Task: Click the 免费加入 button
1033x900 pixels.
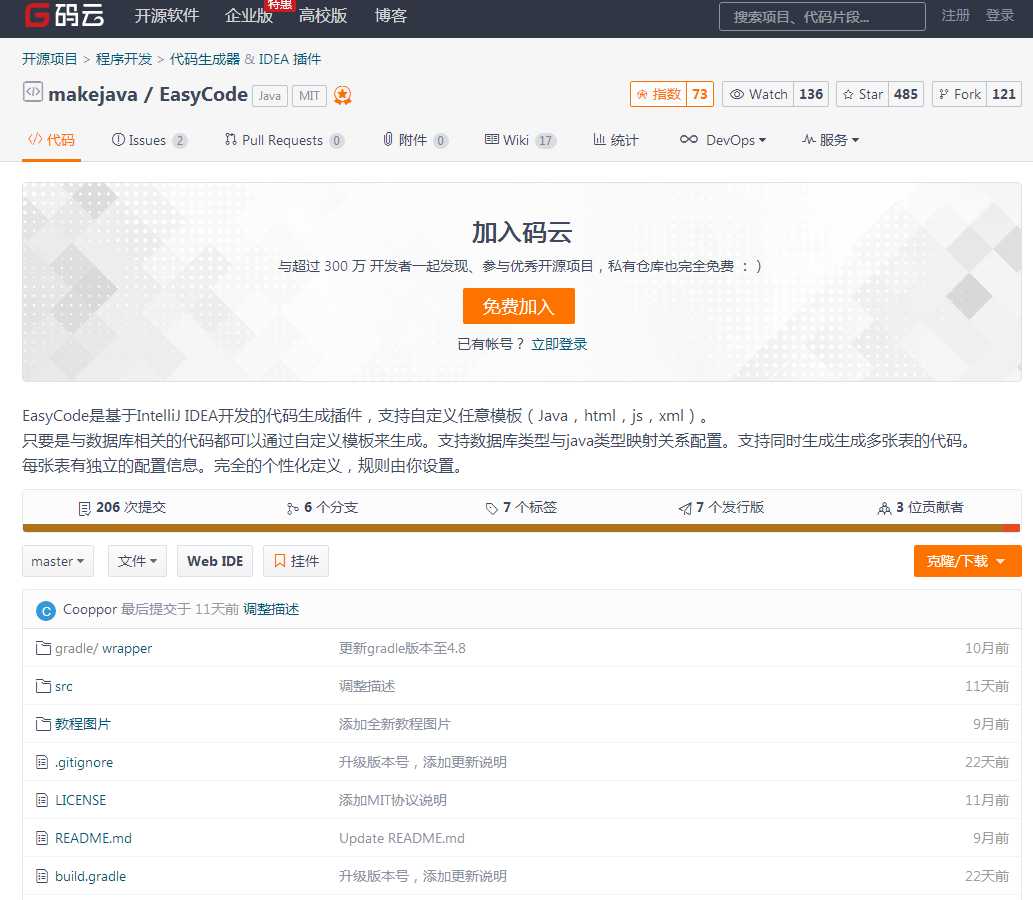Action: [518, 306]
